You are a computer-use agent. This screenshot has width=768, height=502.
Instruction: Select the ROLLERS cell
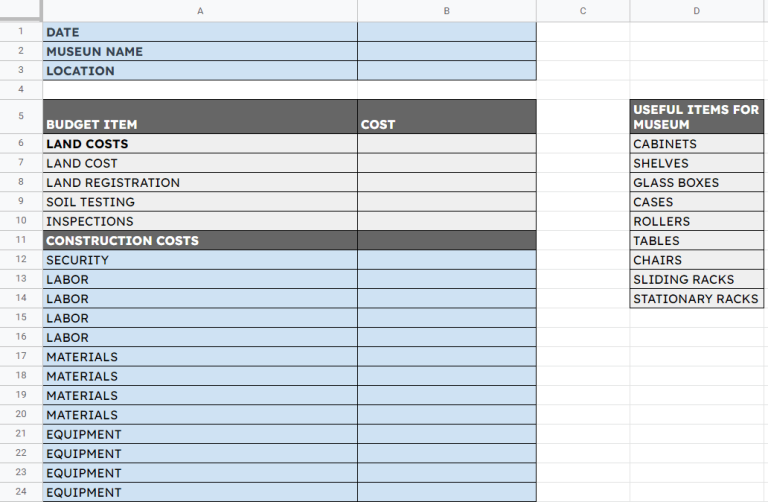coord(696,221)
